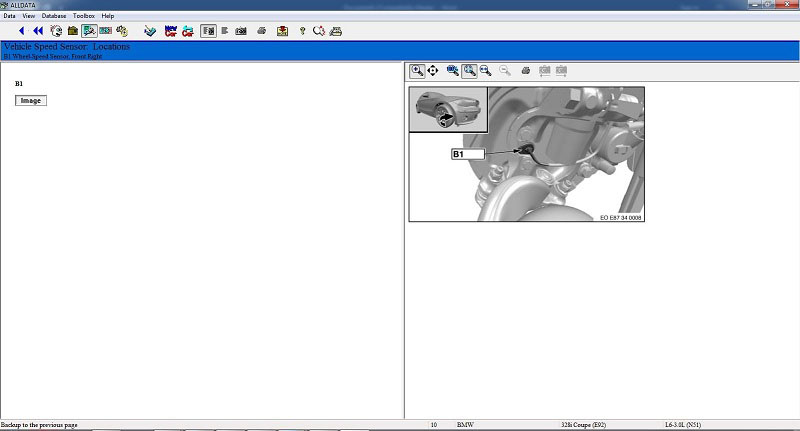
Task: Open the Database menu
Action: tap(54, 16)
